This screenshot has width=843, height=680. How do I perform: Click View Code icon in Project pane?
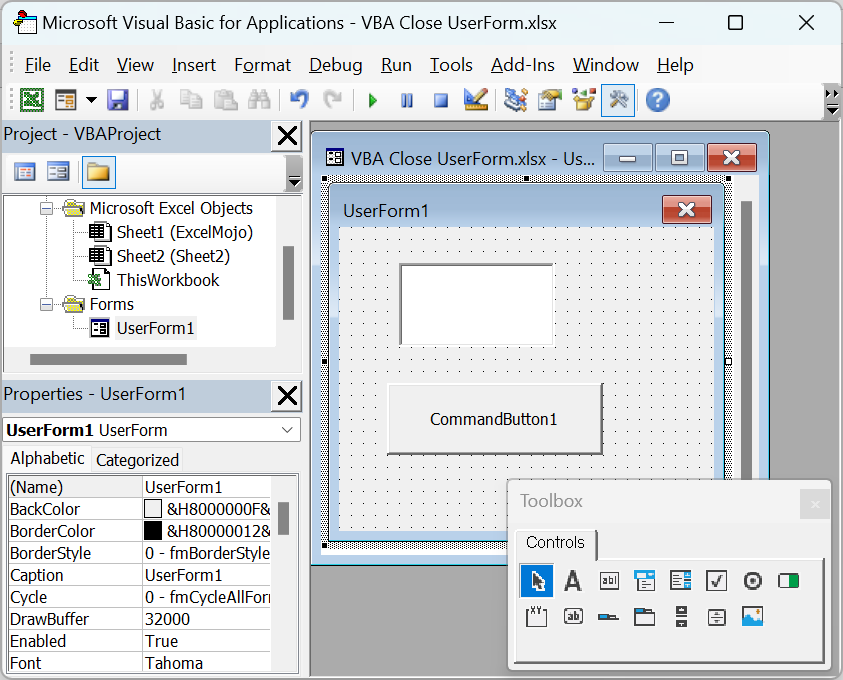pyautogui.click(x=25, y=173)
